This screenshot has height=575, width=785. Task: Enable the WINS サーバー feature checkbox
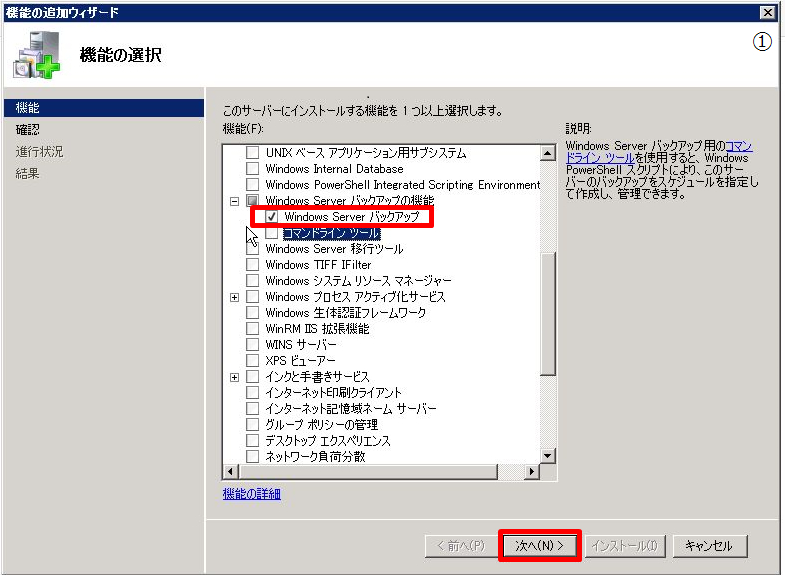coord(253,344)
